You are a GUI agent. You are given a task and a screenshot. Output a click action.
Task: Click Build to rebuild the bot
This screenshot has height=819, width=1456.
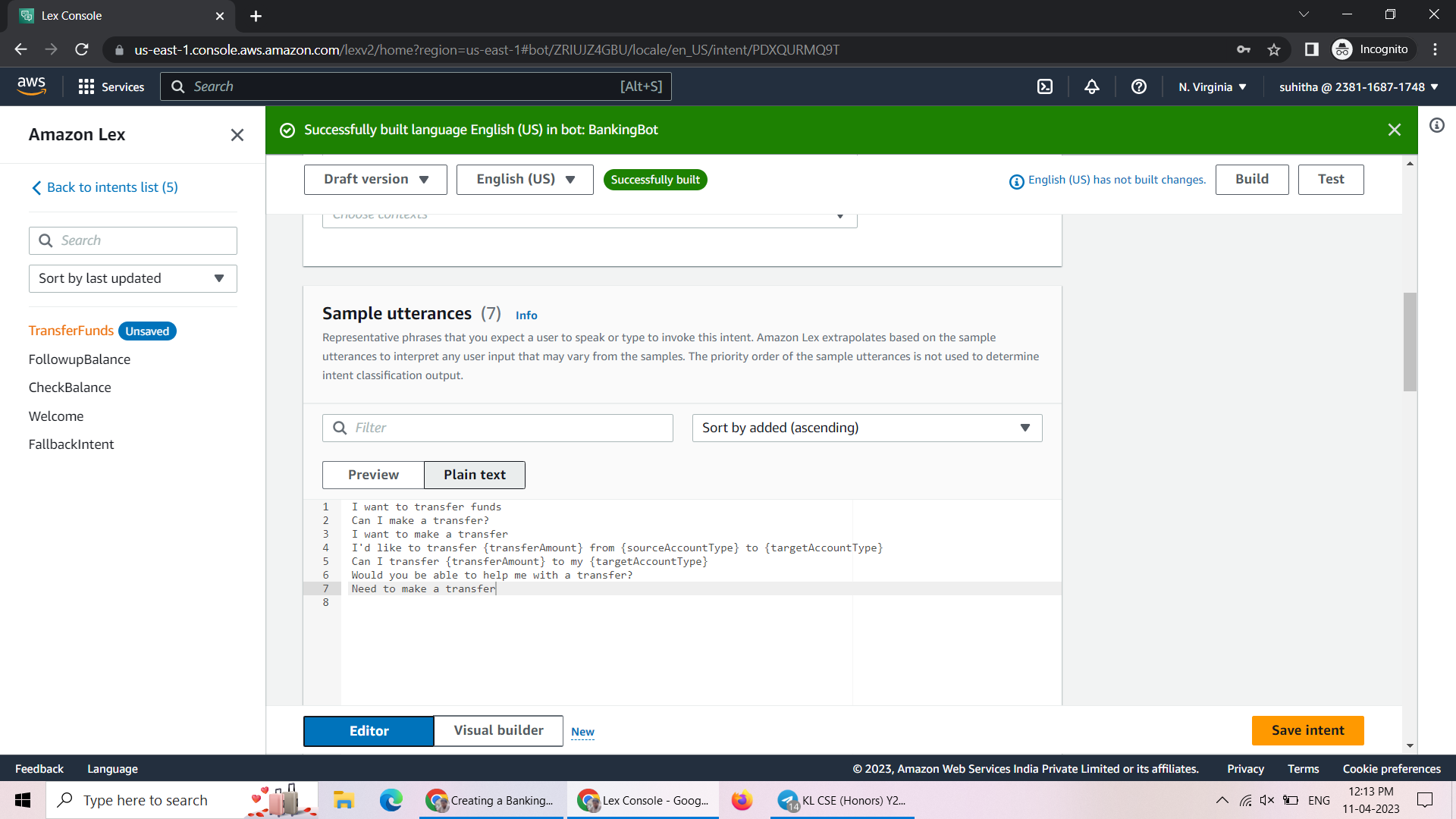[1251, 179]
